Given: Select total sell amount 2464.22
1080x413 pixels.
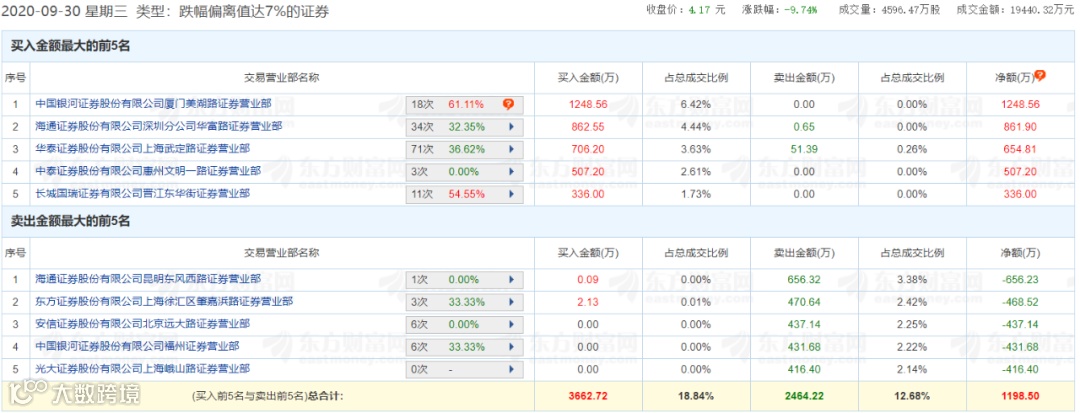Looking at the screenshot, I should [804, 396].
